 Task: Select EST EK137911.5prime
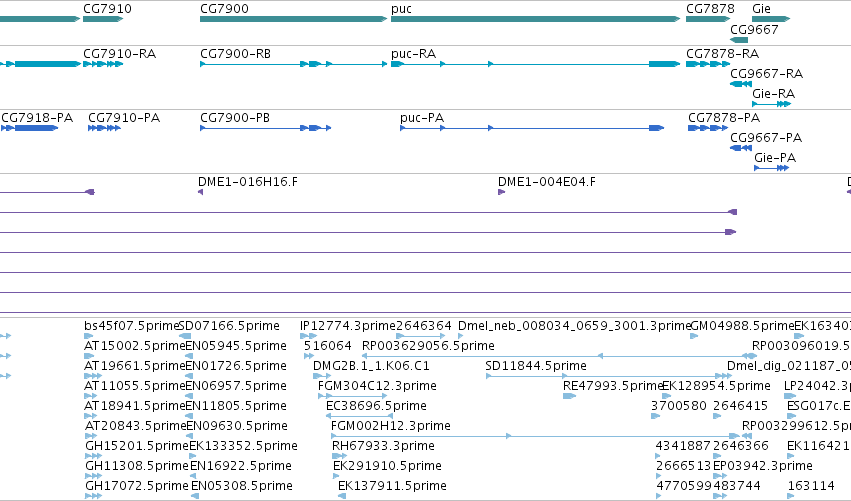(392, 486)
